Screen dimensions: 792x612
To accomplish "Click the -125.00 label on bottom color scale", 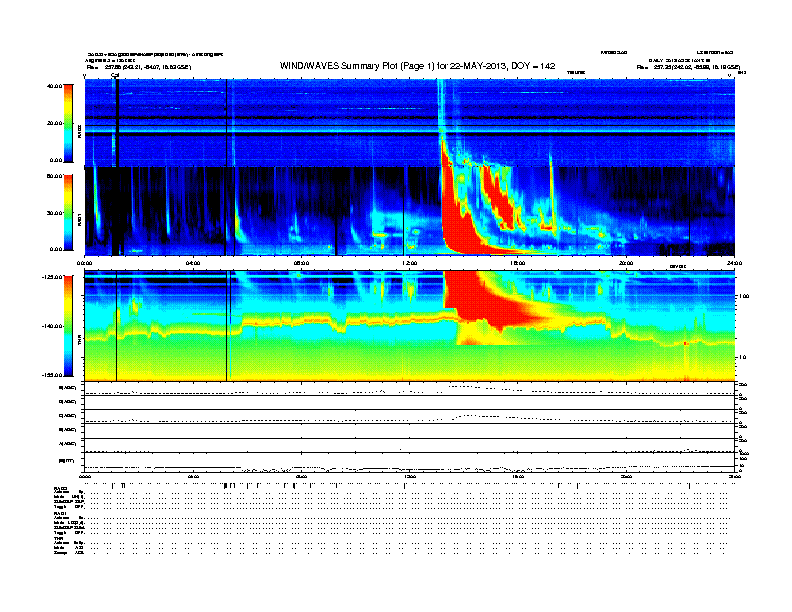I will tap(50, 277).
